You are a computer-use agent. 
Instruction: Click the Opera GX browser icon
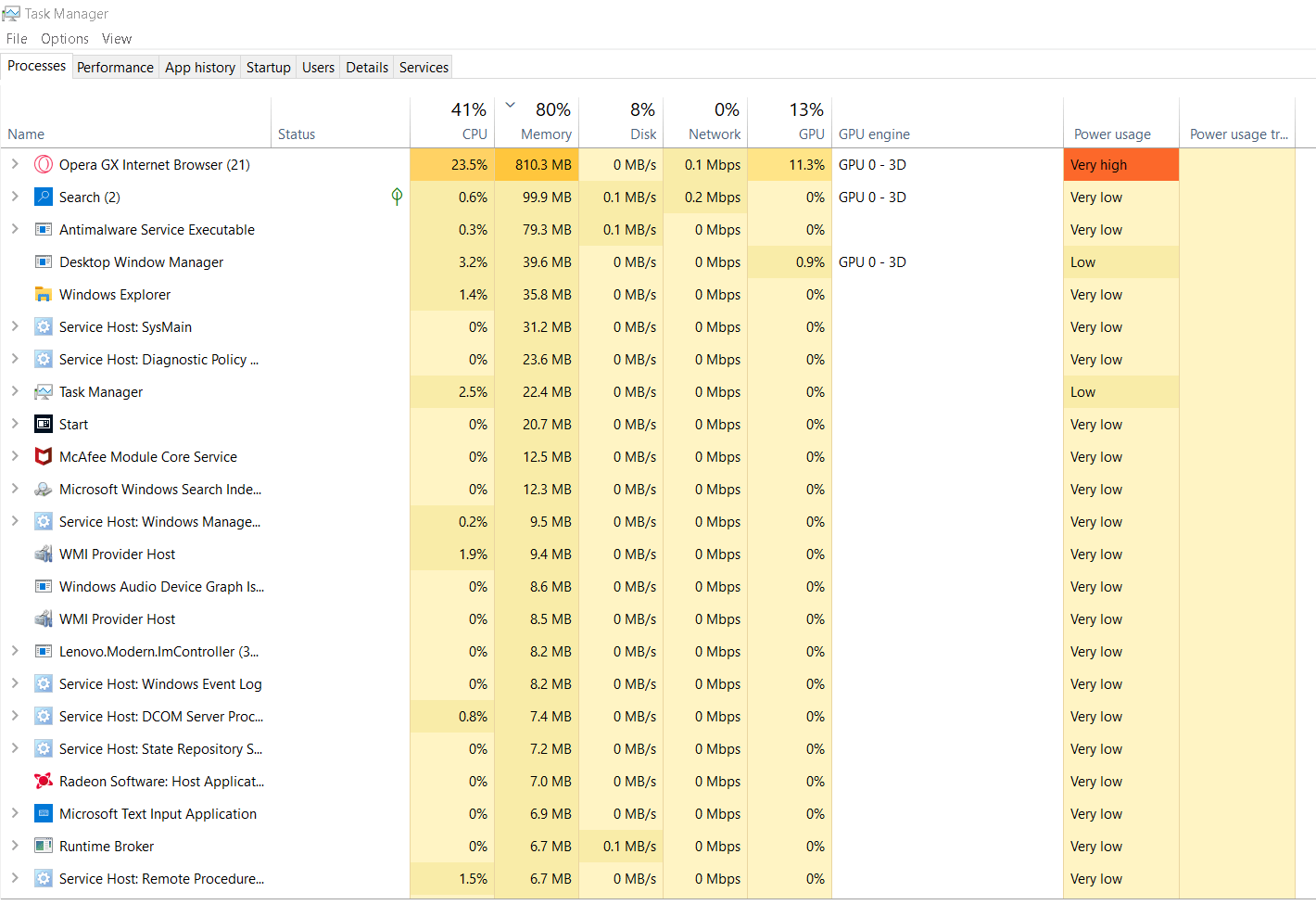click(44, 165)
